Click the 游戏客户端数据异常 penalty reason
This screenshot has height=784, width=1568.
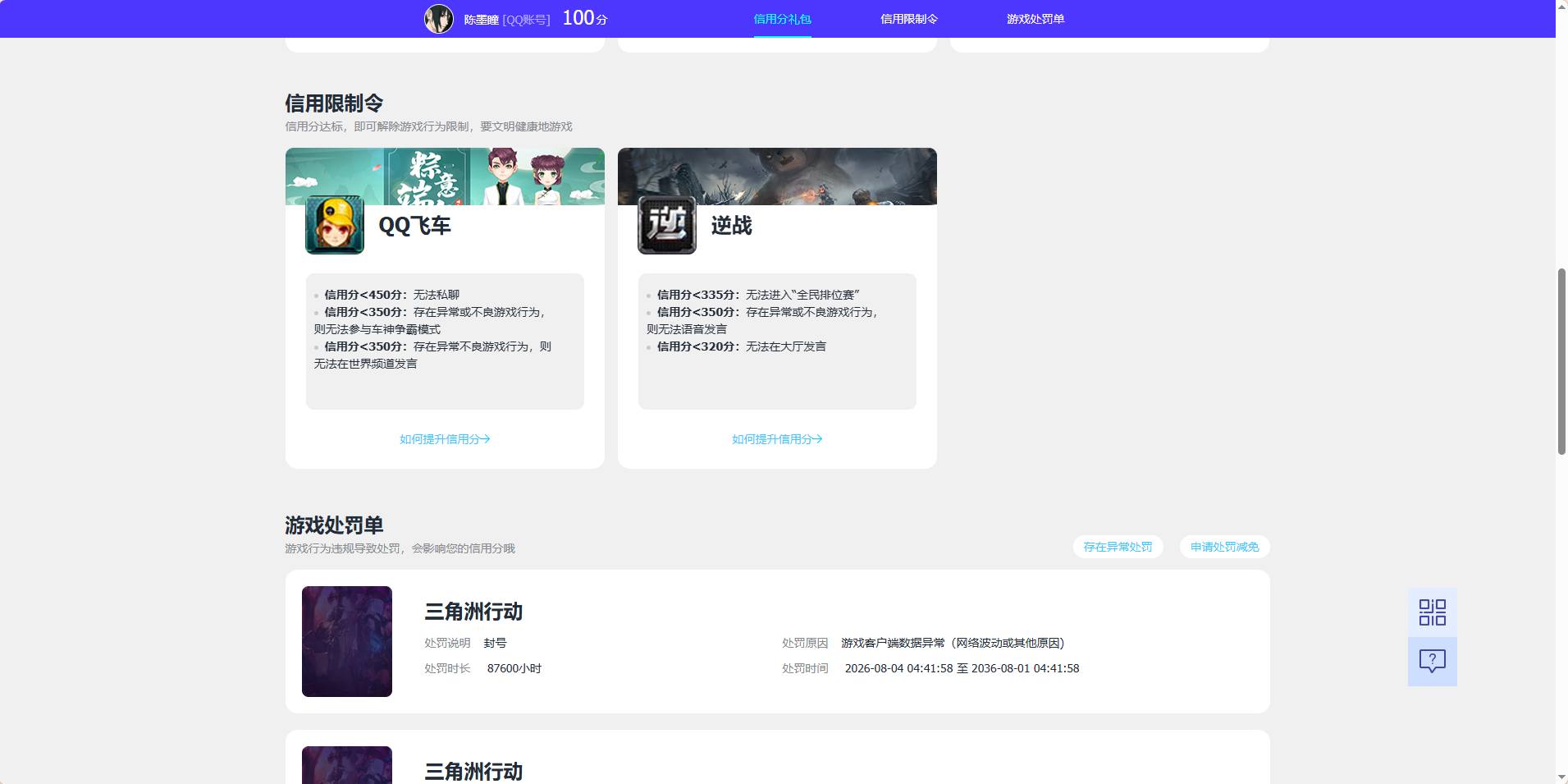coord(953,643)
